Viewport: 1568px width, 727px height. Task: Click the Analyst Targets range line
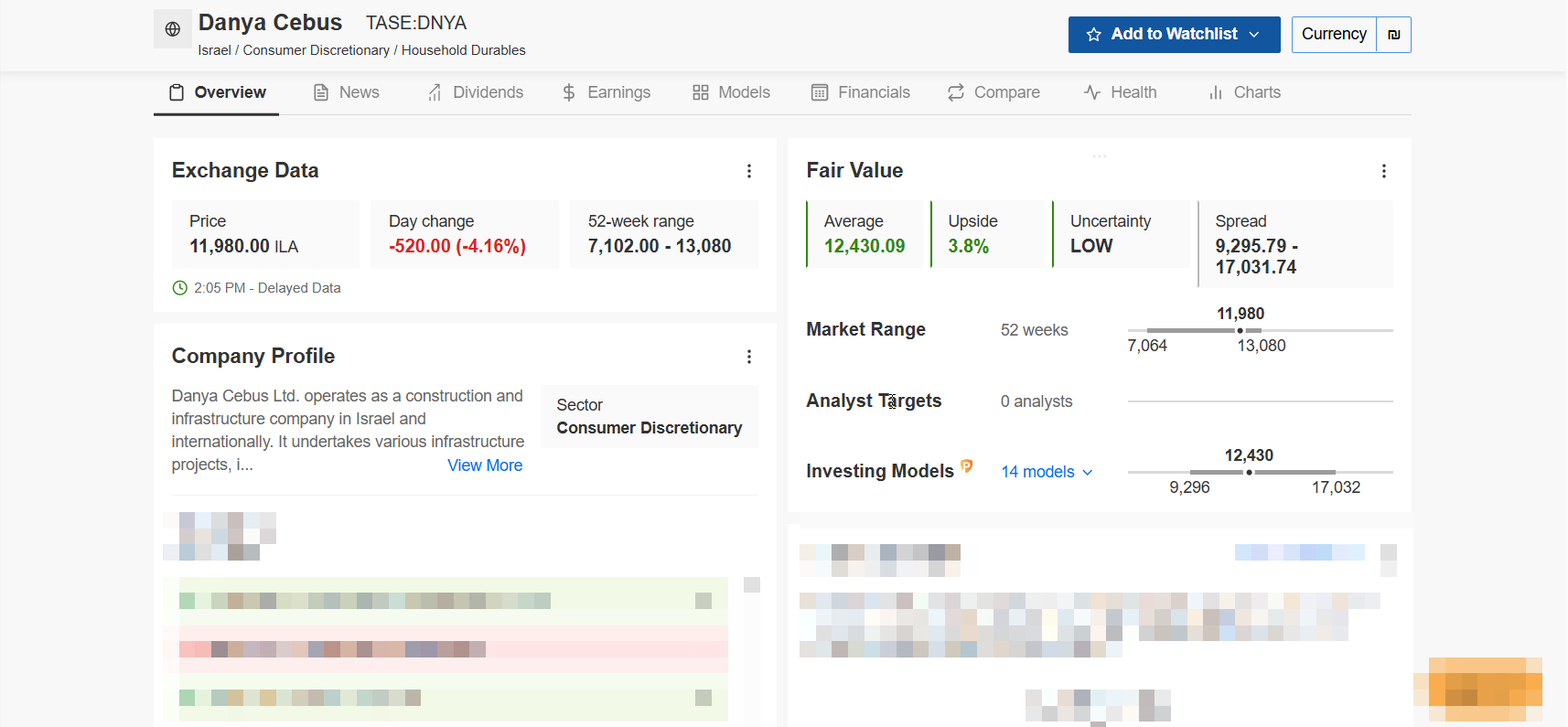click(x=1260, y=401)
